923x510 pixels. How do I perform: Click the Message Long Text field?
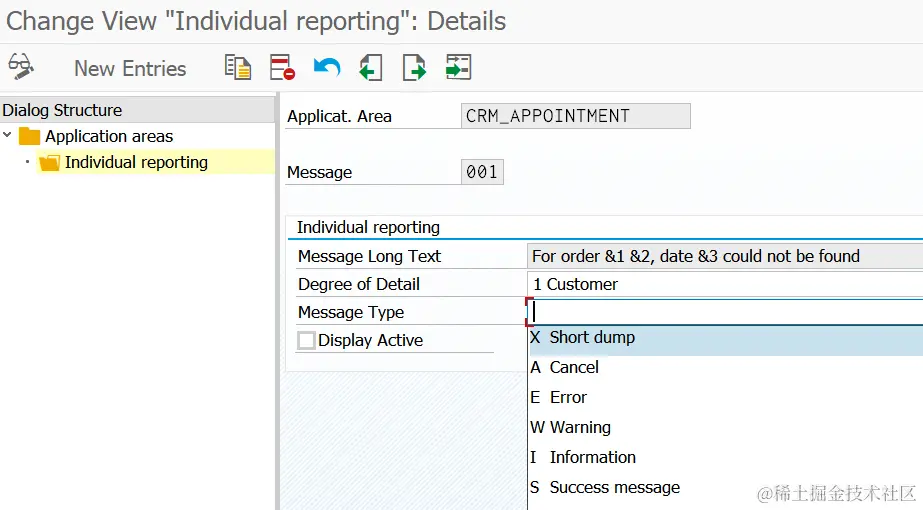725,256
